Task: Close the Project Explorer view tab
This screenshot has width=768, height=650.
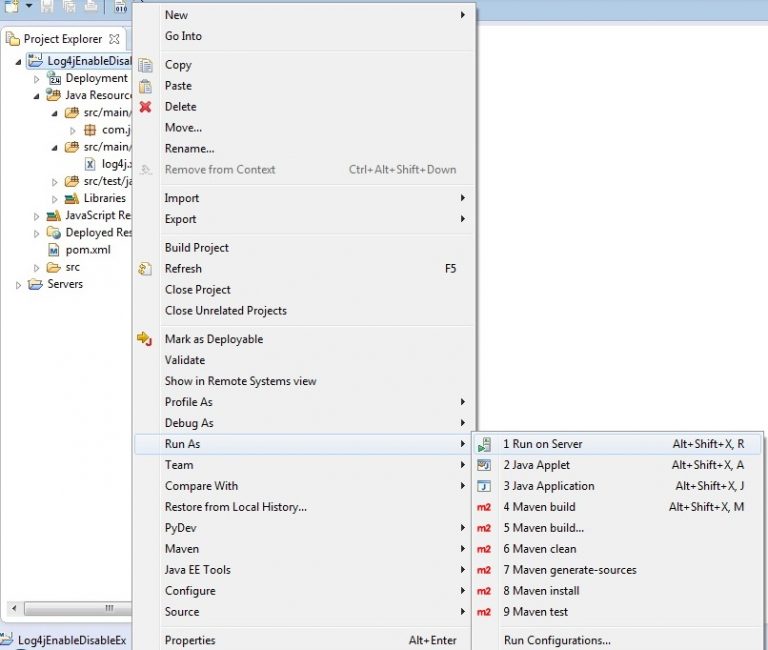Action: coord(114,39)
